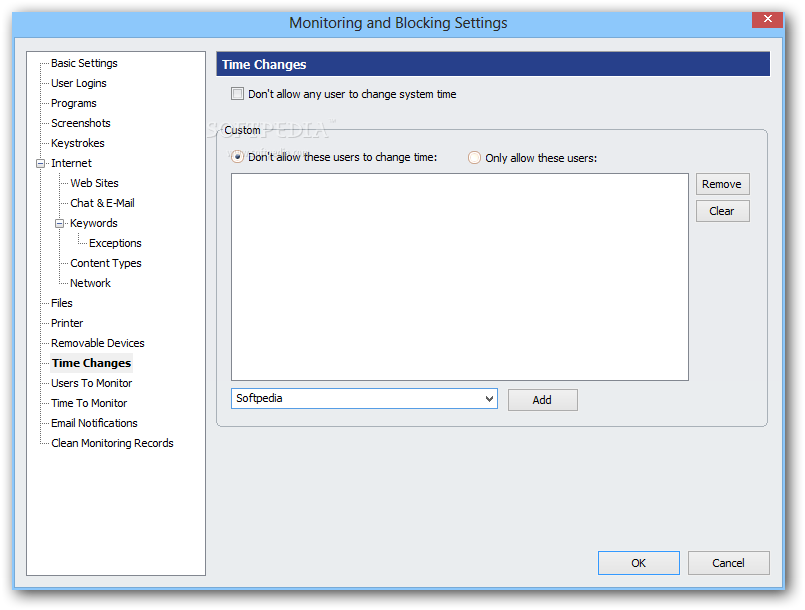The width and height of the screenshot is (805, 610).
Task: Select Time To Monitor item
Action: pyautogui.click(x=89, y=404)
